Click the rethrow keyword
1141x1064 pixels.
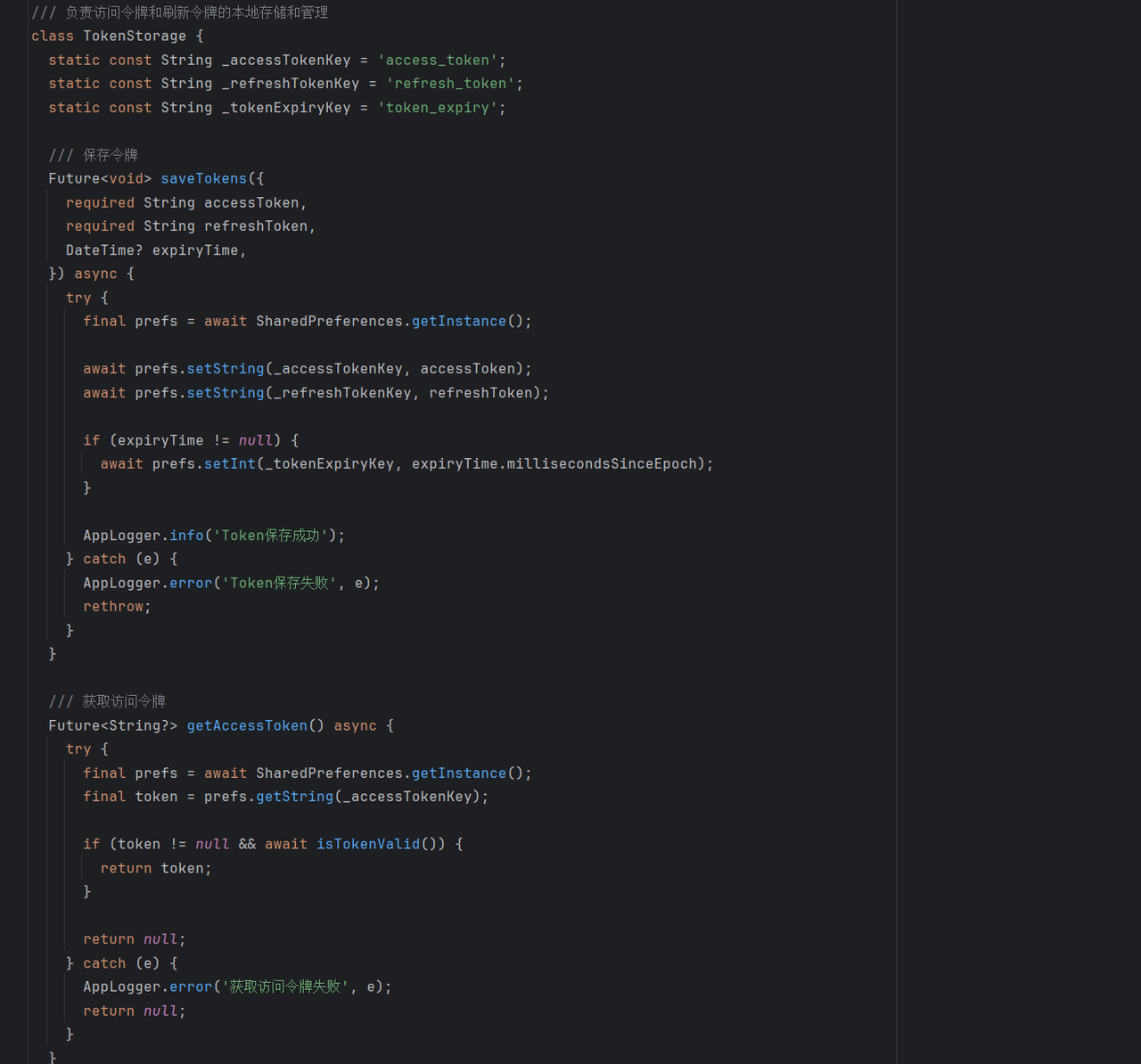point(113,606)
